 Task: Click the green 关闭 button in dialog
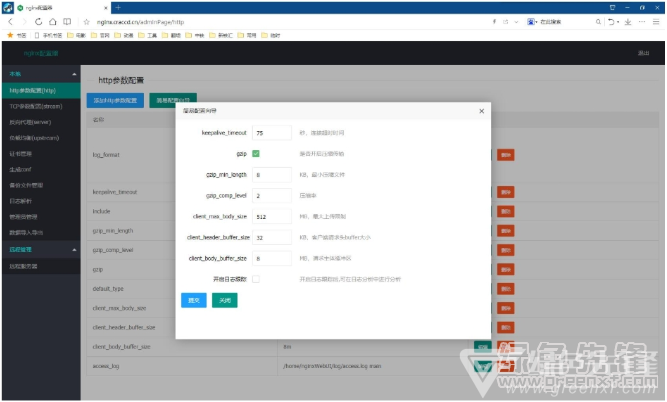(225, 300)
